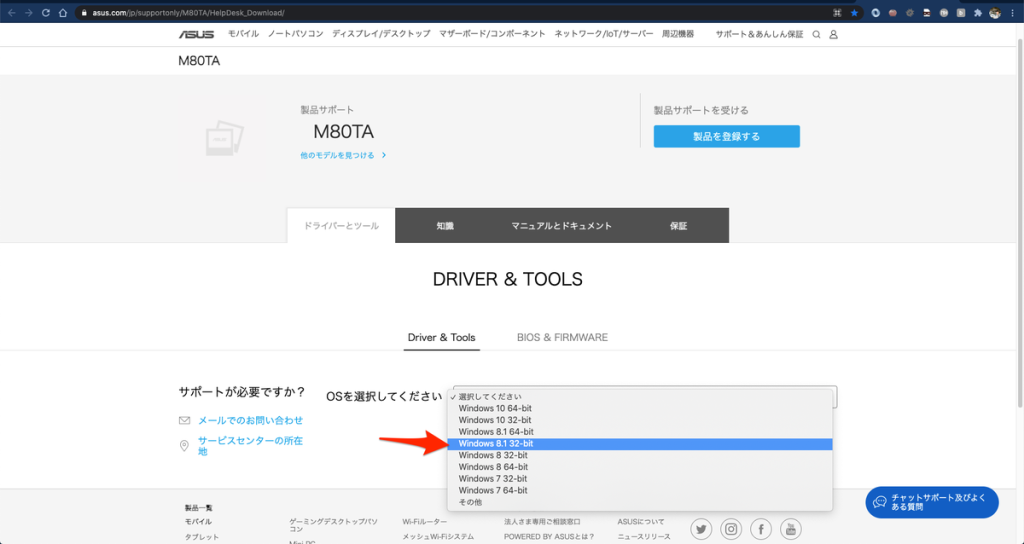Switch to the 保証 tab

(x=678, y=226)
